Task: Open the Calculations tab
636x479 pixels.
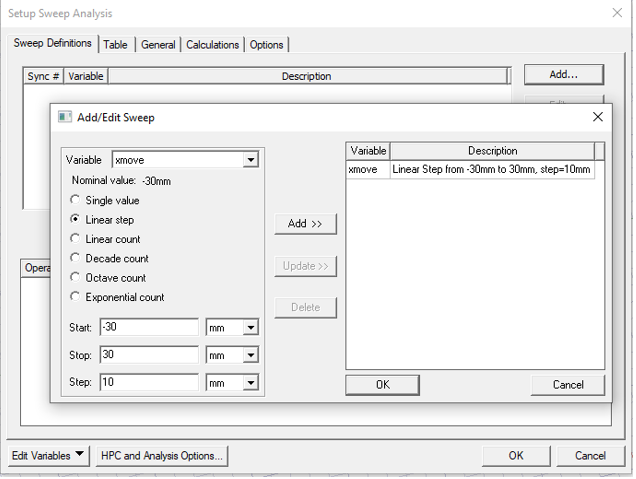Action: [213, 44]
